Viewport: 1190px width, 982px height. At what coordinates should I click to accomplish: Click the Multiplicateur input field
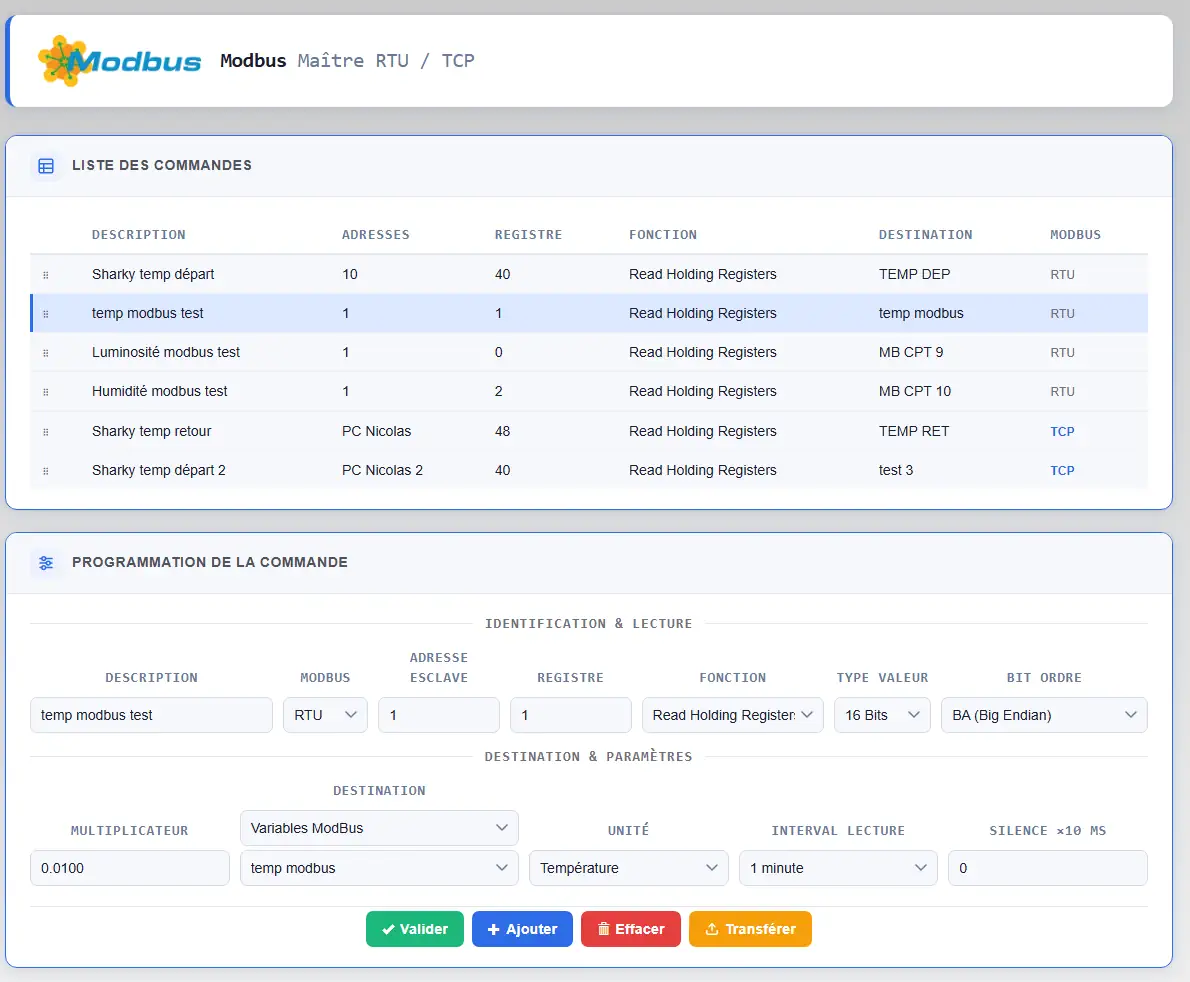tap(130, 867)
